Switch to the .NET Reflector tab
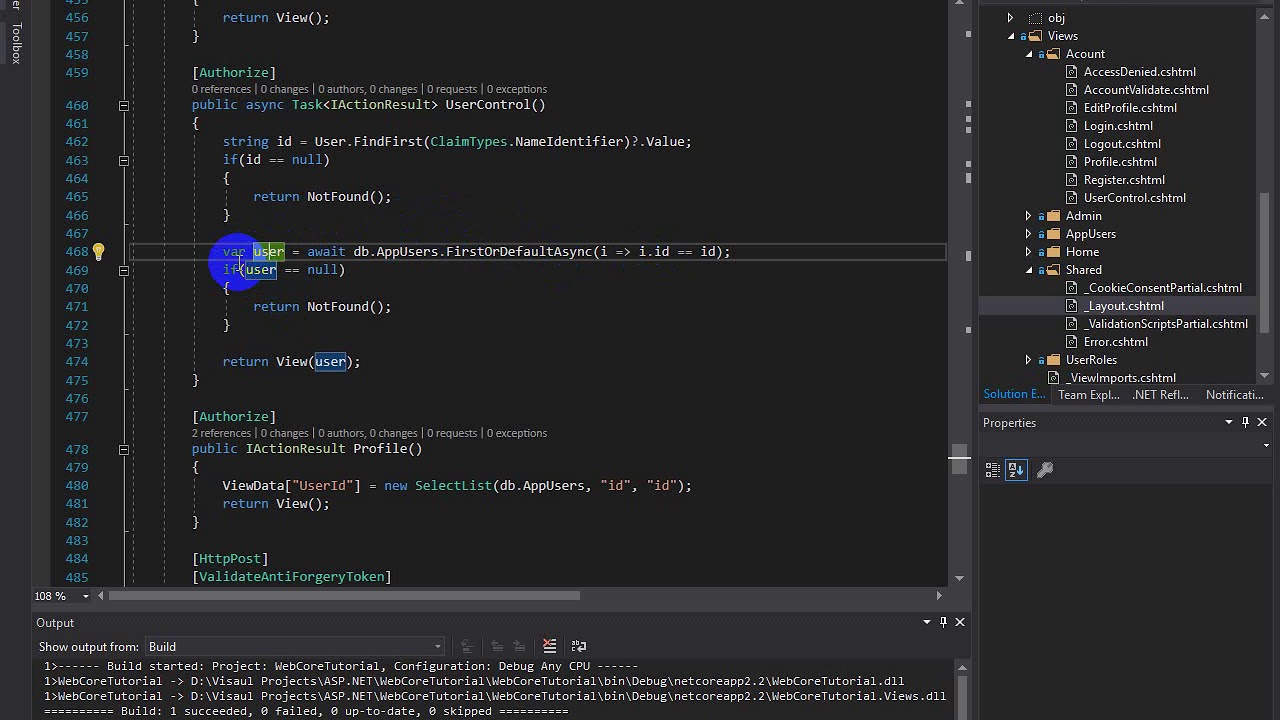This screenshot has height=720, width=1280. pyautogui.click(x=1161, y=394)
